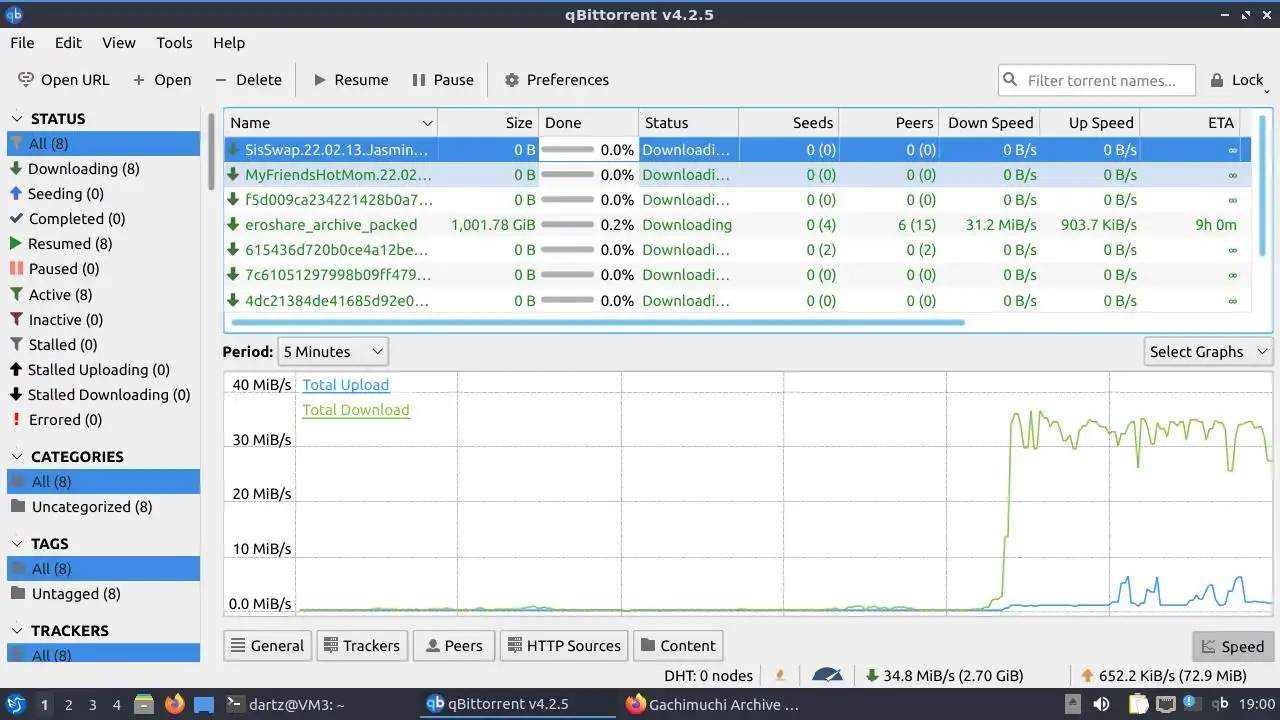Open the Select Graphs dropdown
This screenshot has height=720, width=1280.
point(1208,352)
